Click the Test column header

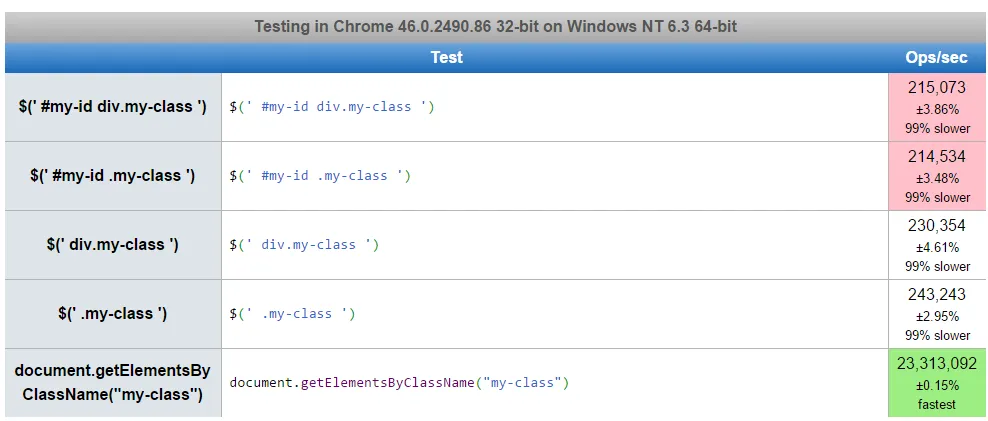(446, 57)
